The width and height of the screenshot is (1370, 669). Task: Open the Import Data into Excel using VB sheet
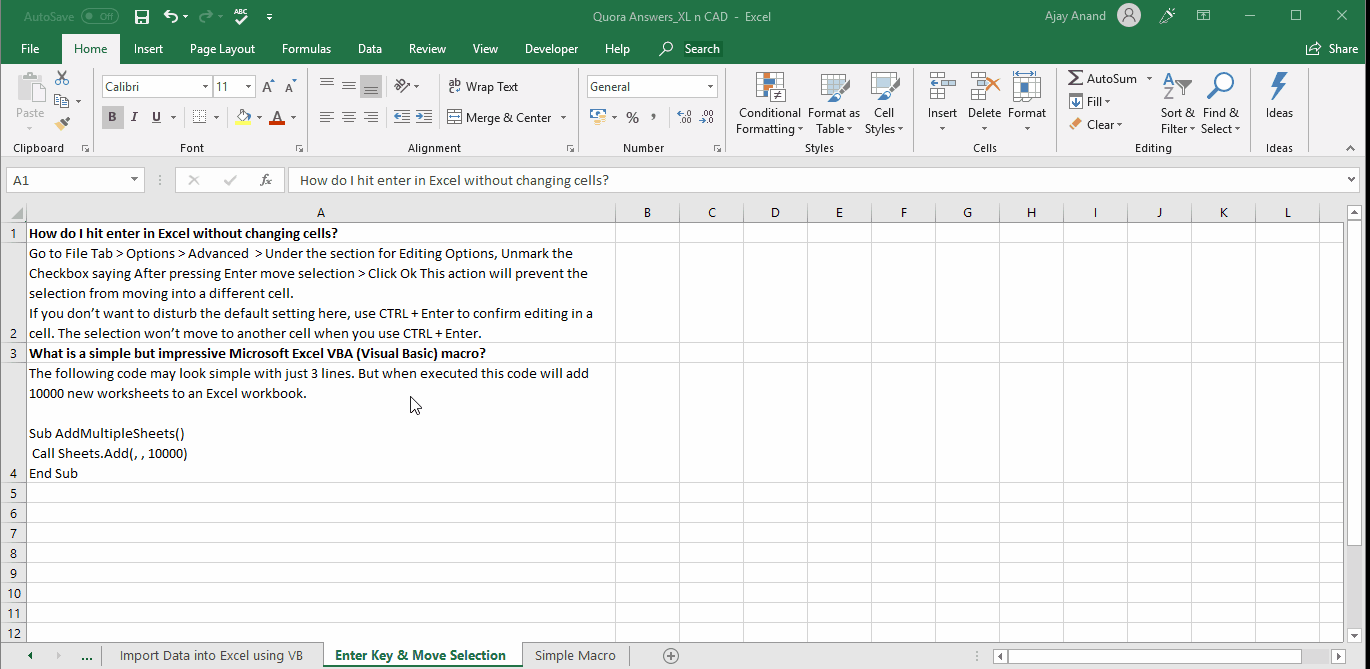(211, 655)
